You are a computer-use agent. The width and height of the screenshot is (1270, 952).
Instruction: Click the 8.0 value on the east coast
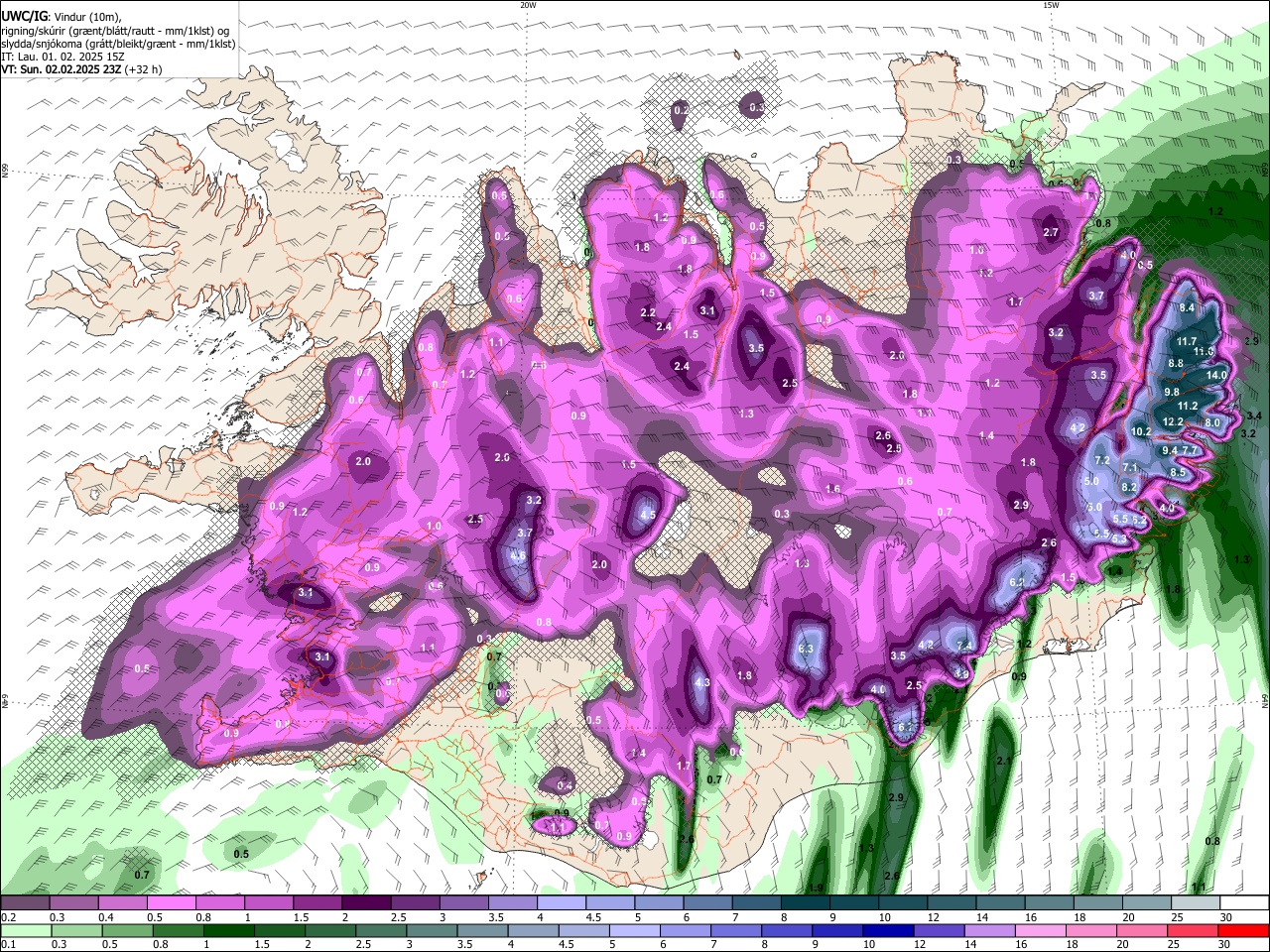1211,422
